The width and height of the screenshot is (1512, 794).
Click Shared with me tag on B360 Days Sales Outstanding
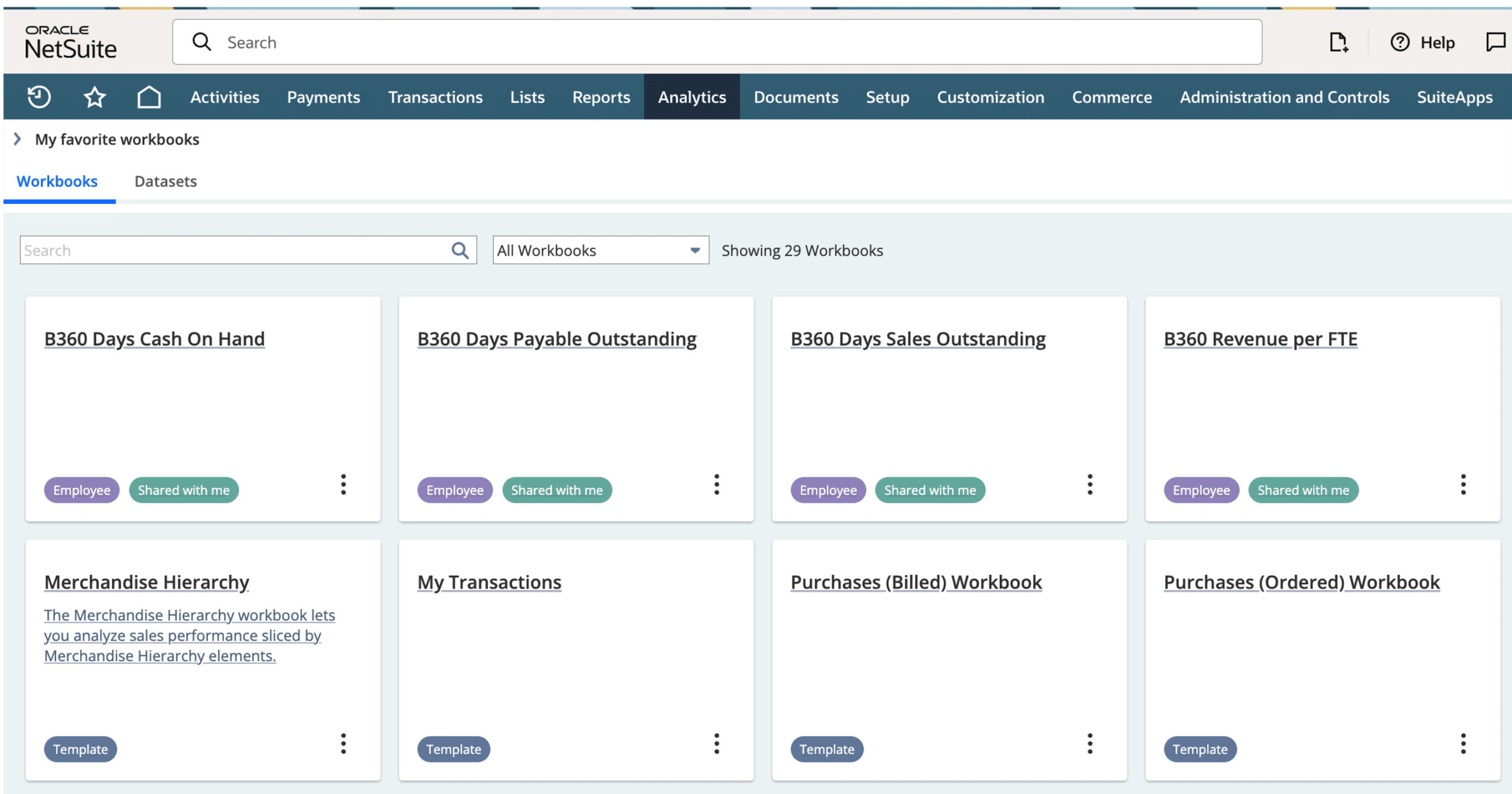tap(930, 490)
